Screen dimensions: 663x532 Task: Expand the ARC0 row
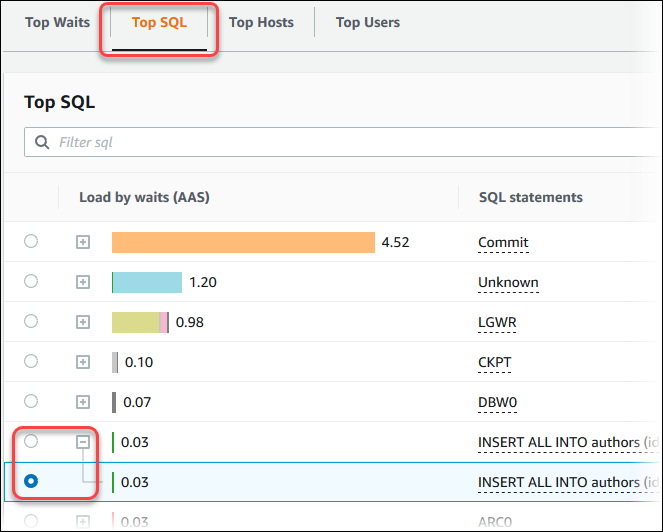tap(84, 521)
